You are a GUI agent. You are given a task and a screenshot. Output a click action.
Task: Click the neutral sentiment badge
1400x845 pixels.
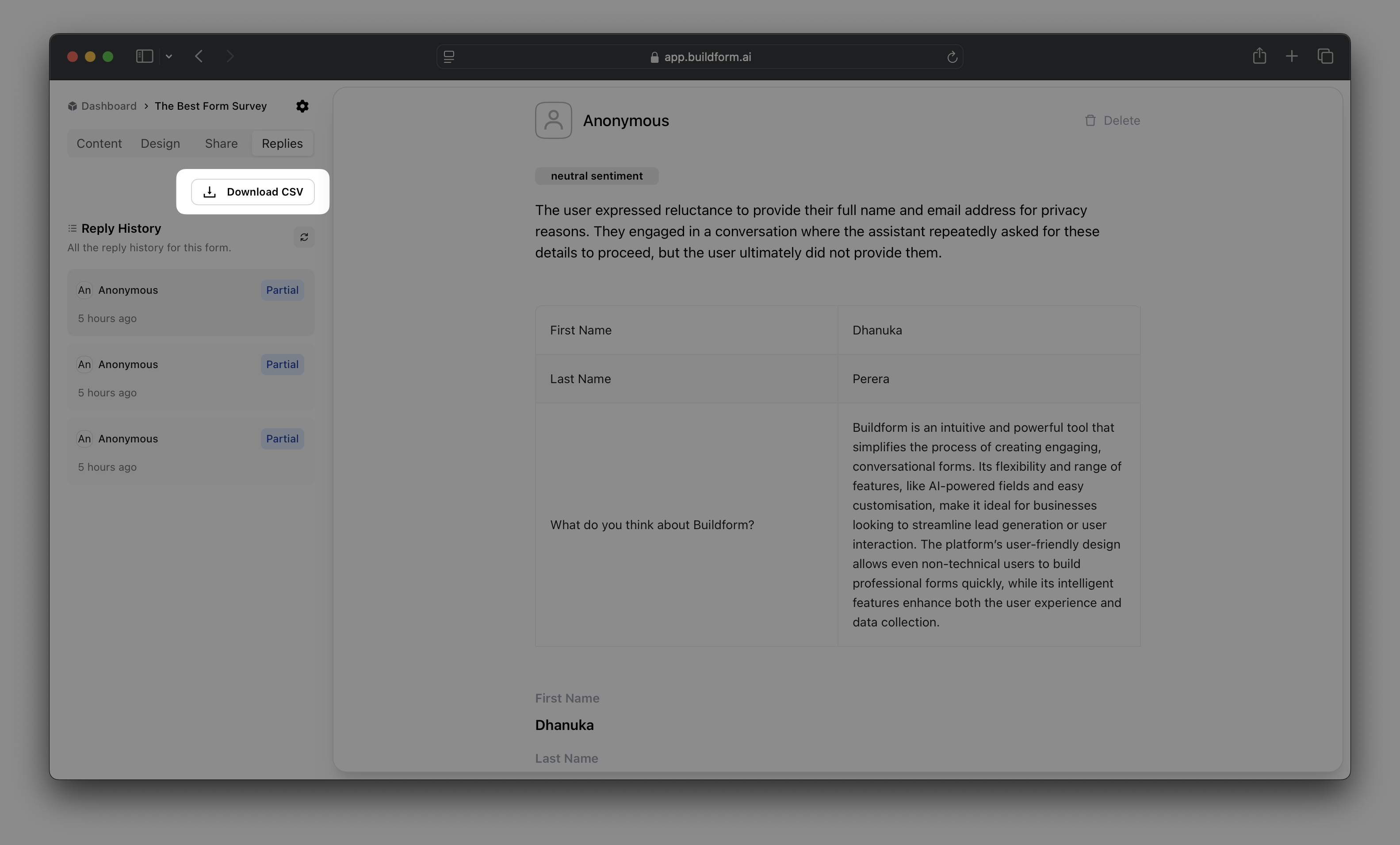pos(597,176)
